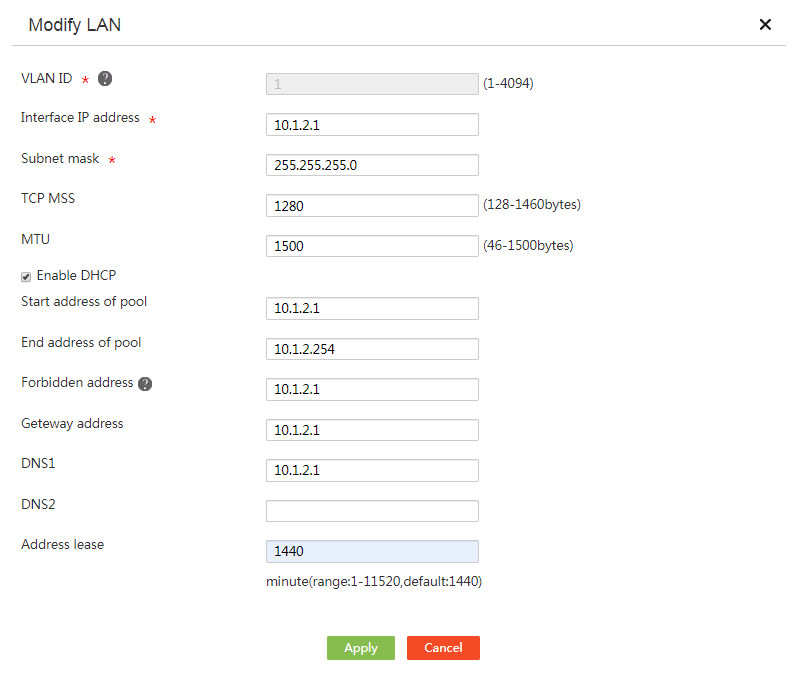Focus the Interface IP address field
798x687 pixels.
pos(372,125)
